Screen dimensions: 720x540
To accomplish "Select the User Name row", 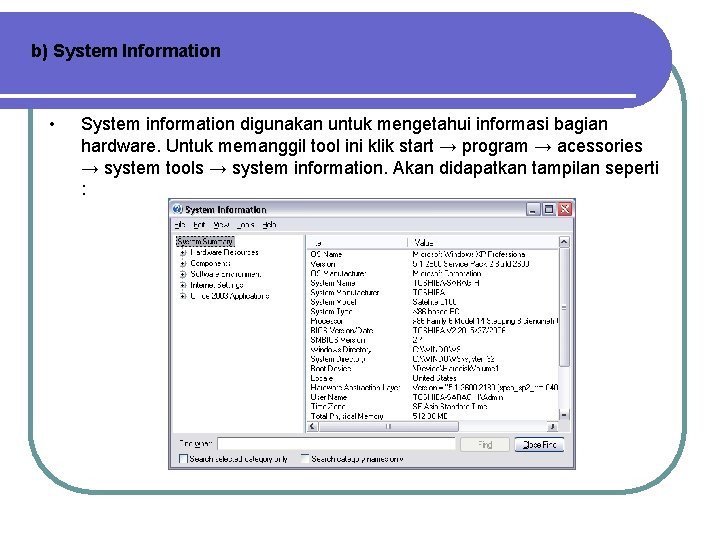I will tap(433, 397).
